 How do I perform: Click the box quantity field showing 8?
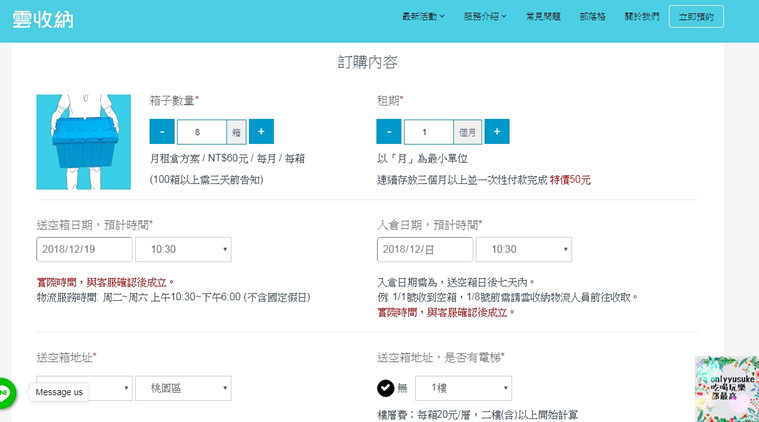(x=202, y=132)
